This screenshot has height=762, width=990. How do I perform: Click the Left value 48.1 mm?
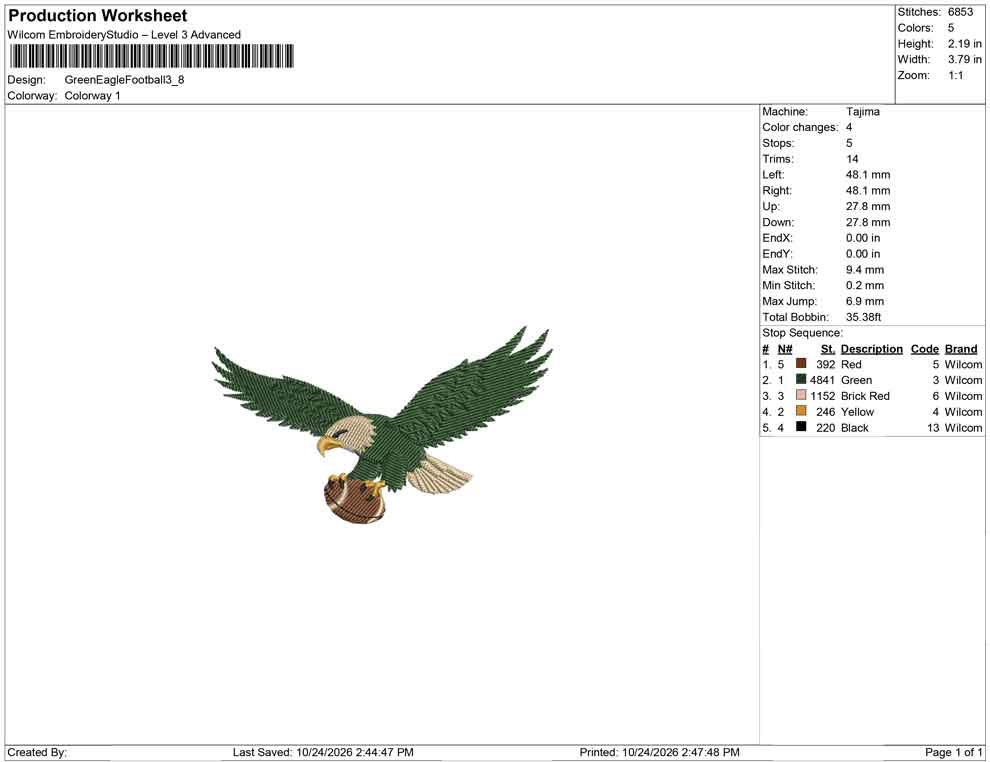coord(868,175)
